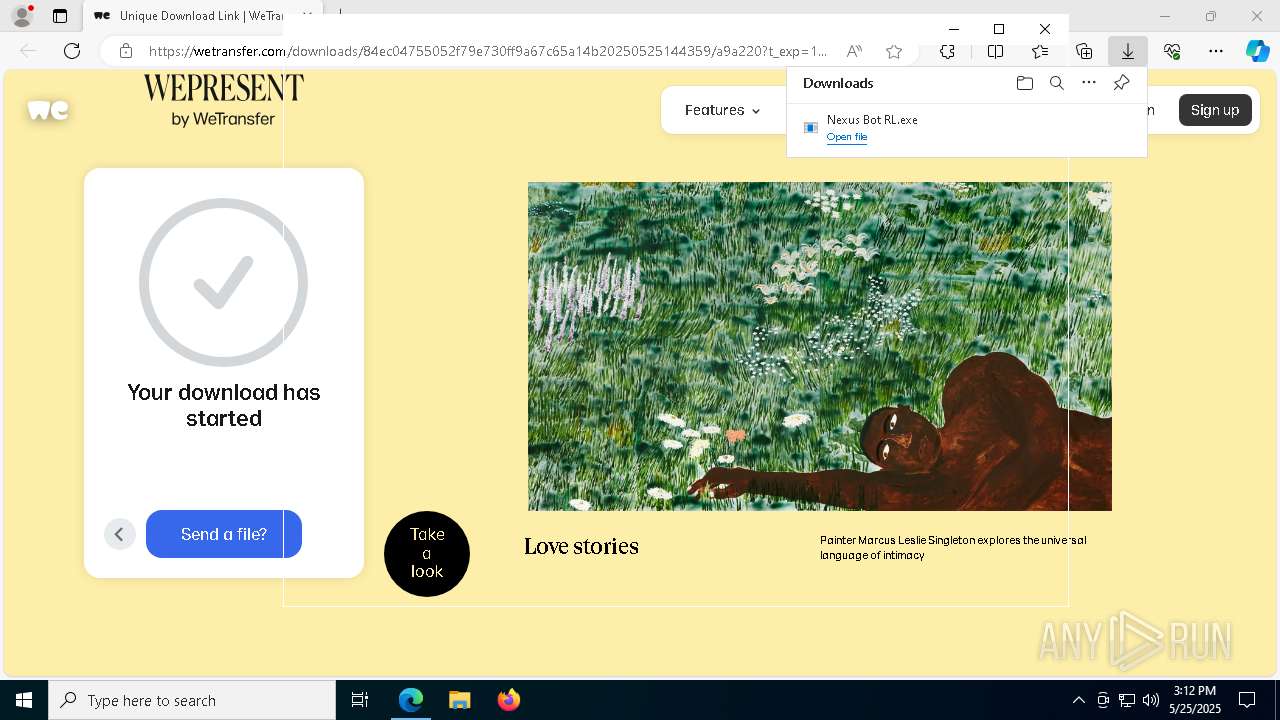
Task: Go back with the left chevron button
Action: (x=119, y=534)
